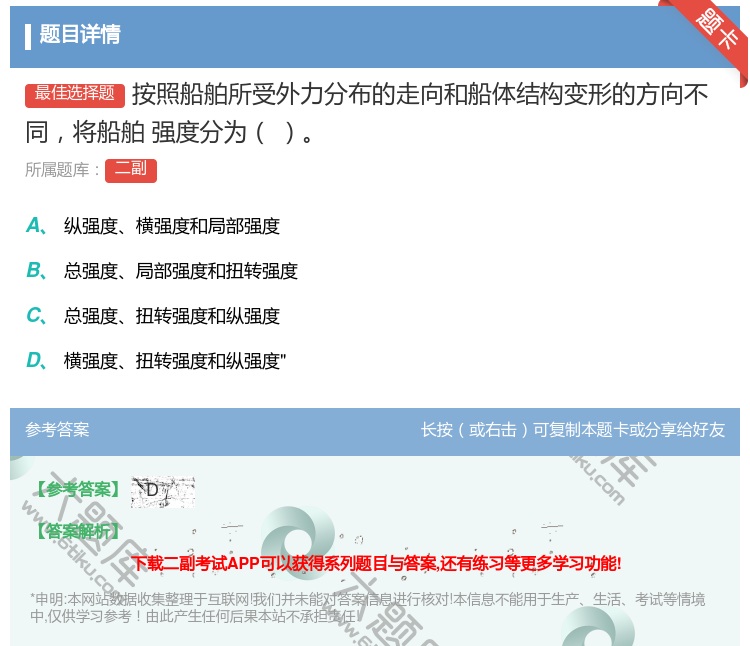The image size is (750, 646).
Task: Choose option B 总强度、局部强度和扭转强度
Action: [x=162, y=271]
